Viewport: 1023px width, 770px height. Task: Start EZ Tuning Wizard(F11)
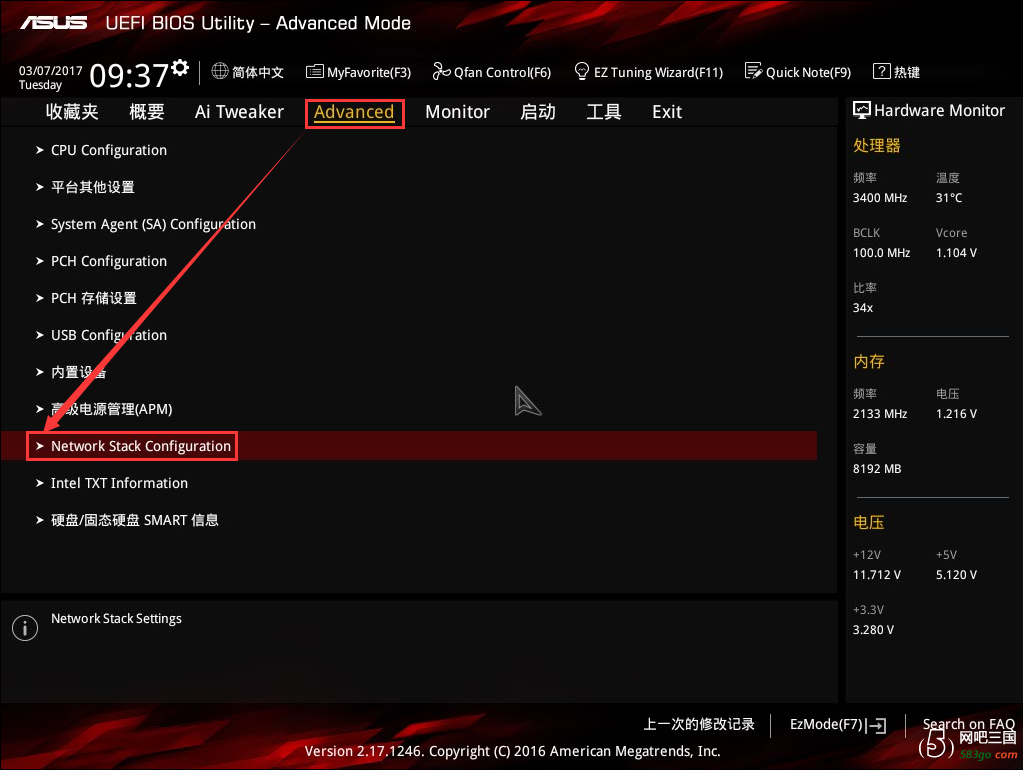pos(658,72)
